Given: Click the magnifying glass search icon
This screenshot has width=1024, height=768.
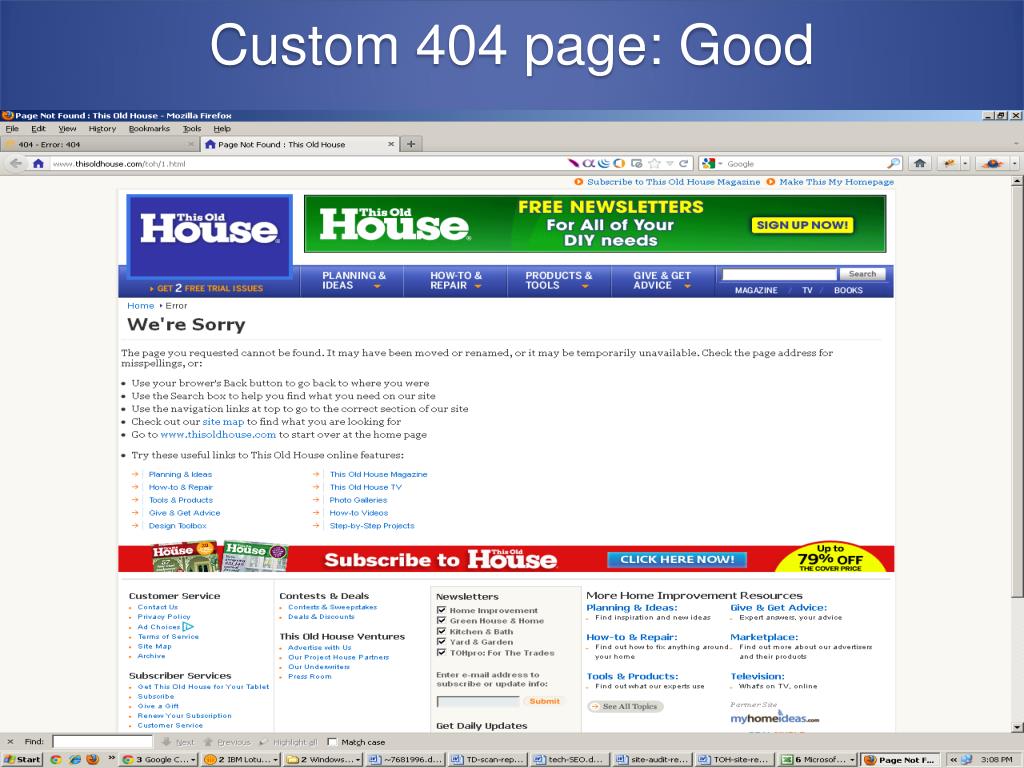Looking at the screenshot, I should [x=893, y=163].
